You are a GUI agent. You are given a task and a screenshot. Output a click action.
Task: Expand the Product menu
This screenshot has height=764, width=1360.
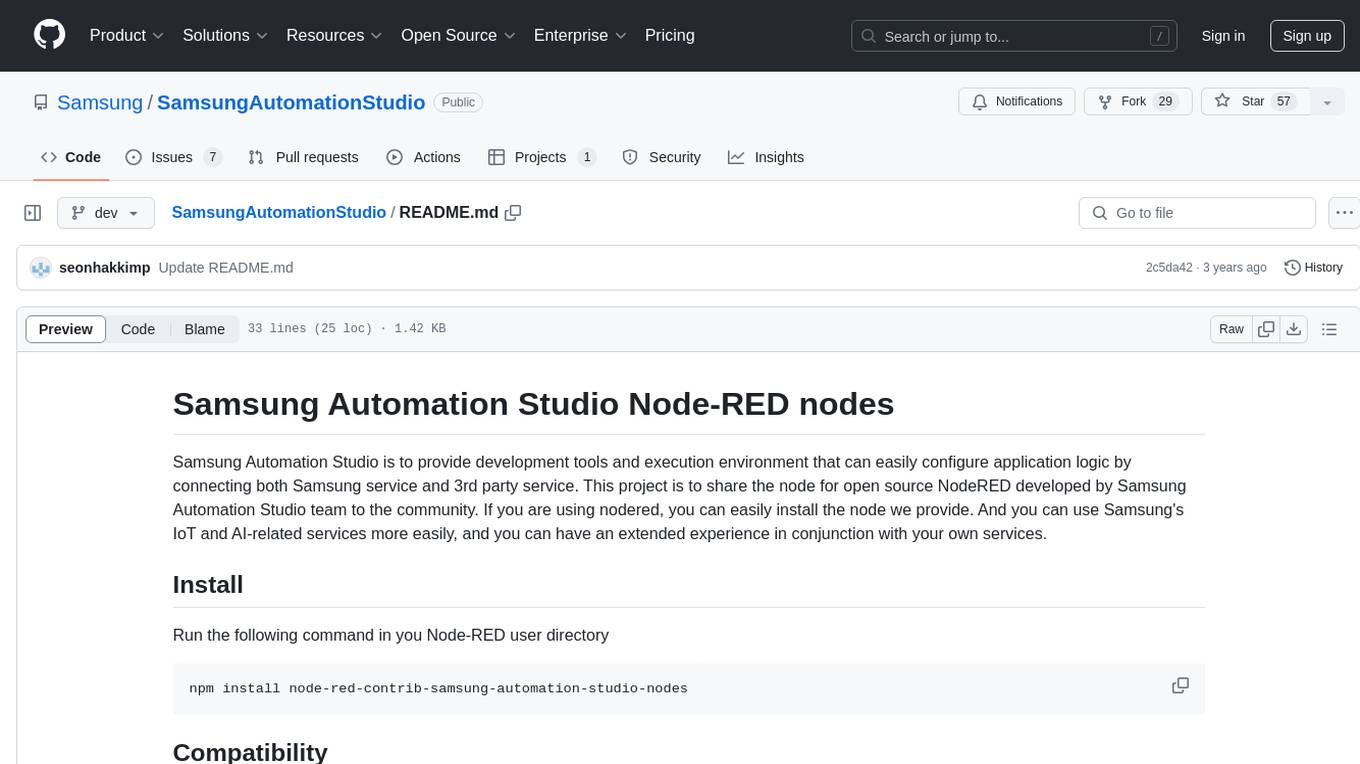click(127, 35)
